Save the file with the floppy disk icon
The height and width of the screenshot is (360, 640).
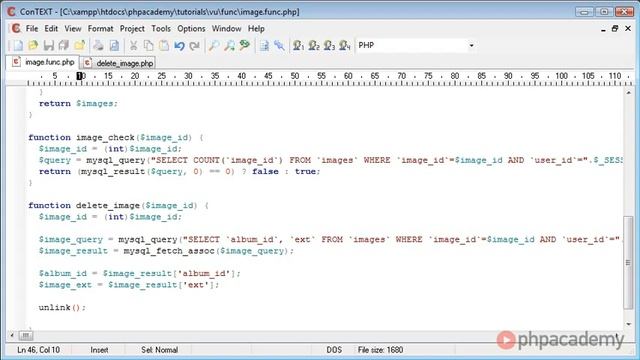(x=49, y=45)
